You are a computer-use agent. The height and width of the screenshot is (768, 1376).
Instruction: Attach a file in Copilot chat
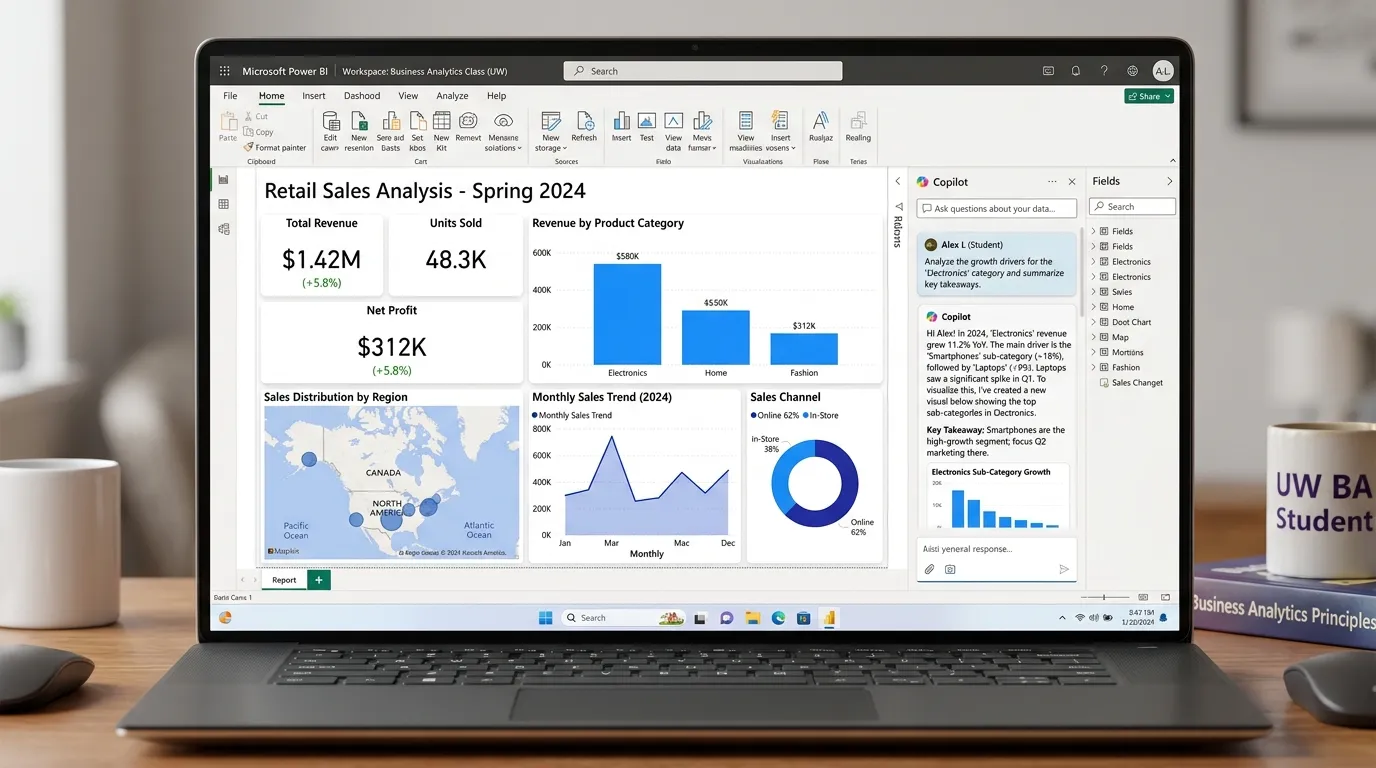click(929, 569)
